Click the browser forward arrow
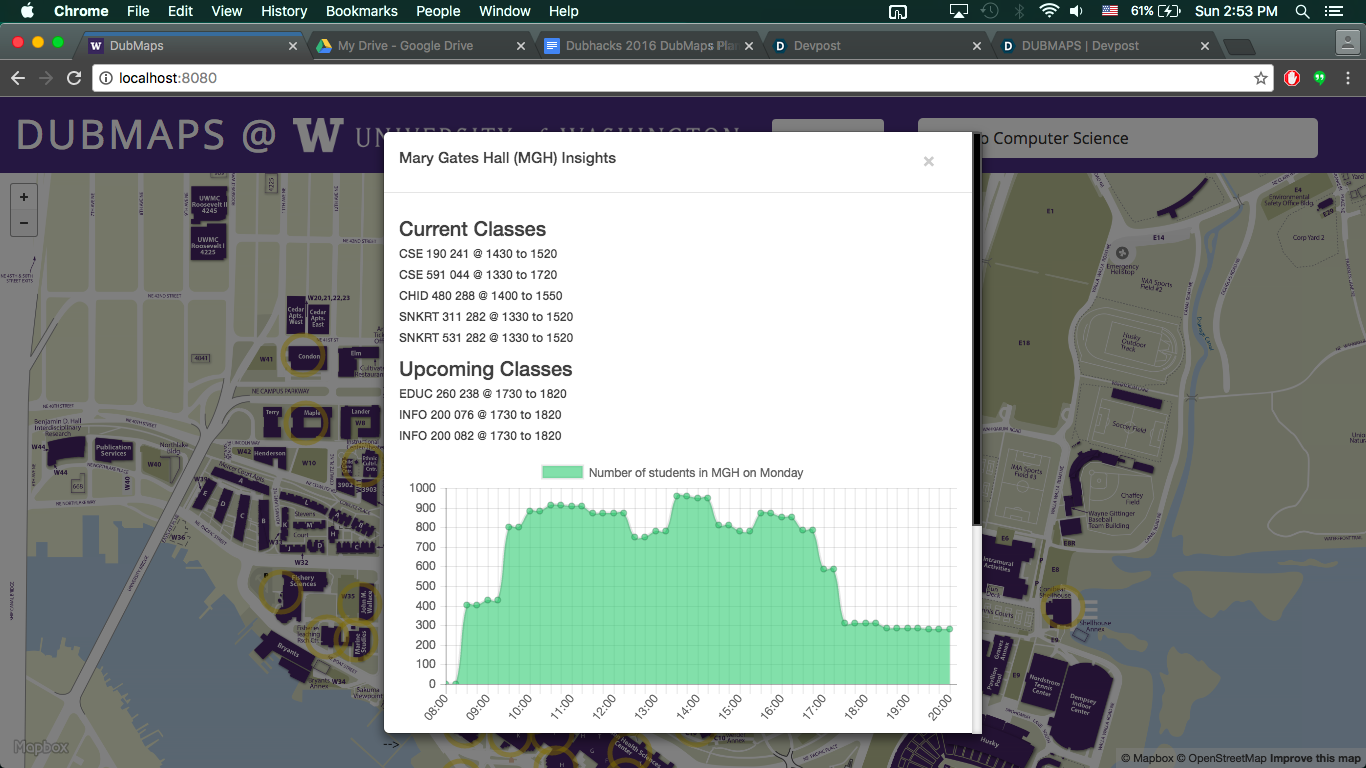This screenshot has width=1366, height=768. 46,78
